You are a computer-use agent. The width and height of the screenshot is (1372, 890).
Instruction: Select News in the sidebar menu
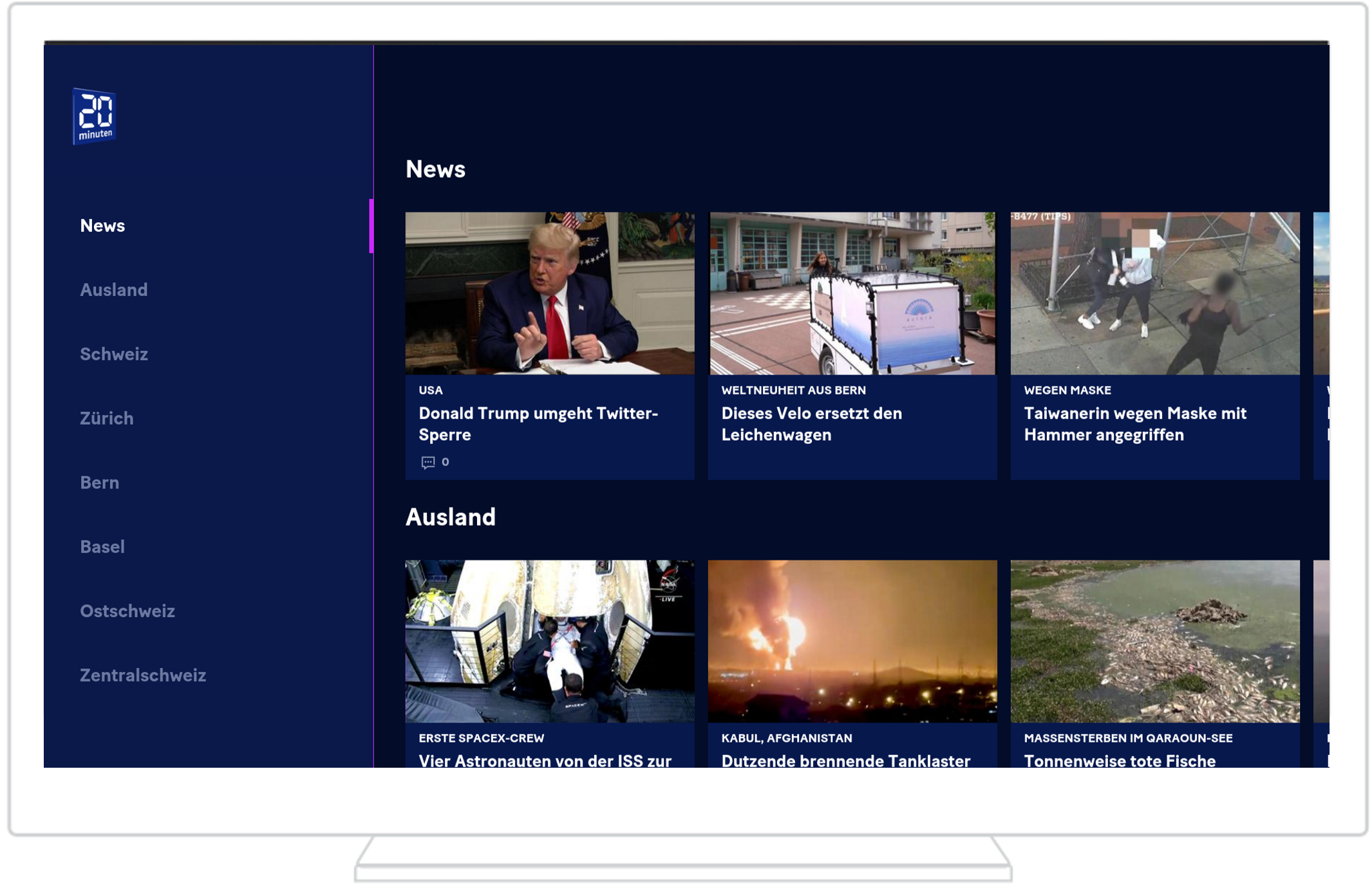point(102,226)
